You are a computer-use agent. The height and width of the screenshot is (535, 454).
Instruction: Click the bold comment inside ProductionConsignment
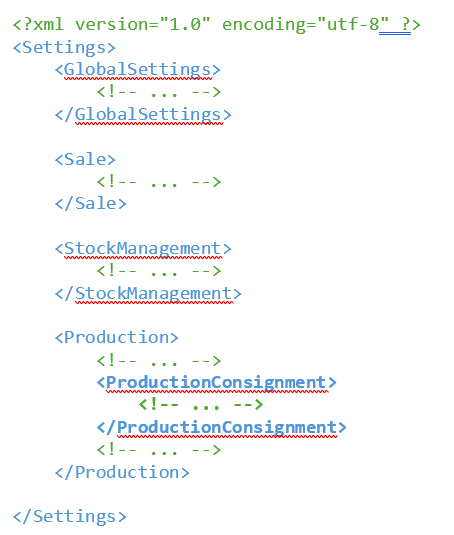pos(201,405)
